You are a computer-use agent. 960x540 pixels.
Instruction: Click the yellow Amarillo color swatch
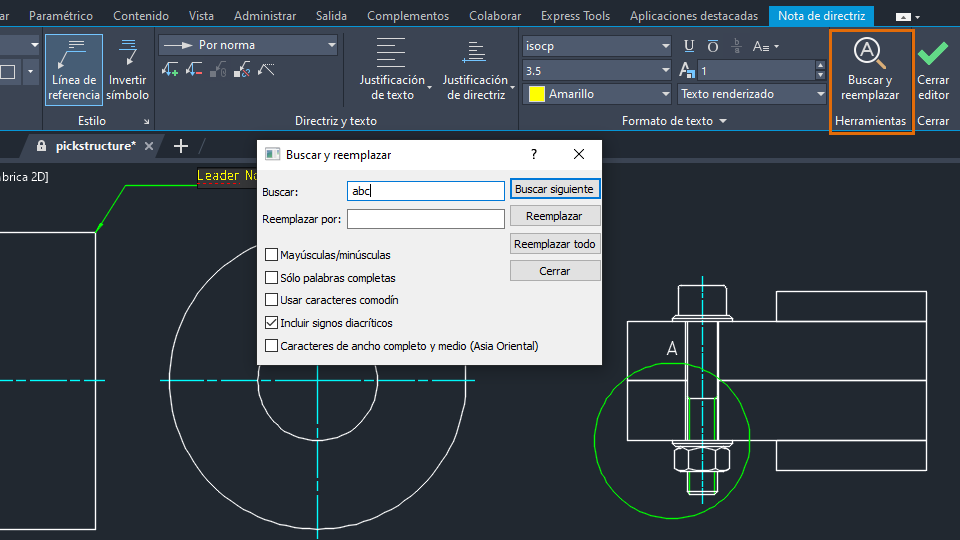pos(537,94)
